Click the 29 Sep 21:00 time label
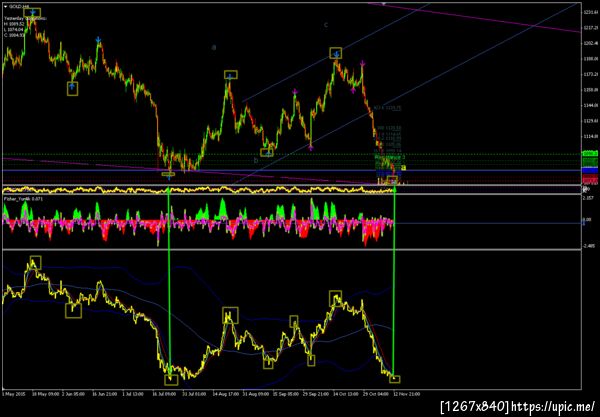The width and height of the screenshot is (600, 417). coord(315,394)
